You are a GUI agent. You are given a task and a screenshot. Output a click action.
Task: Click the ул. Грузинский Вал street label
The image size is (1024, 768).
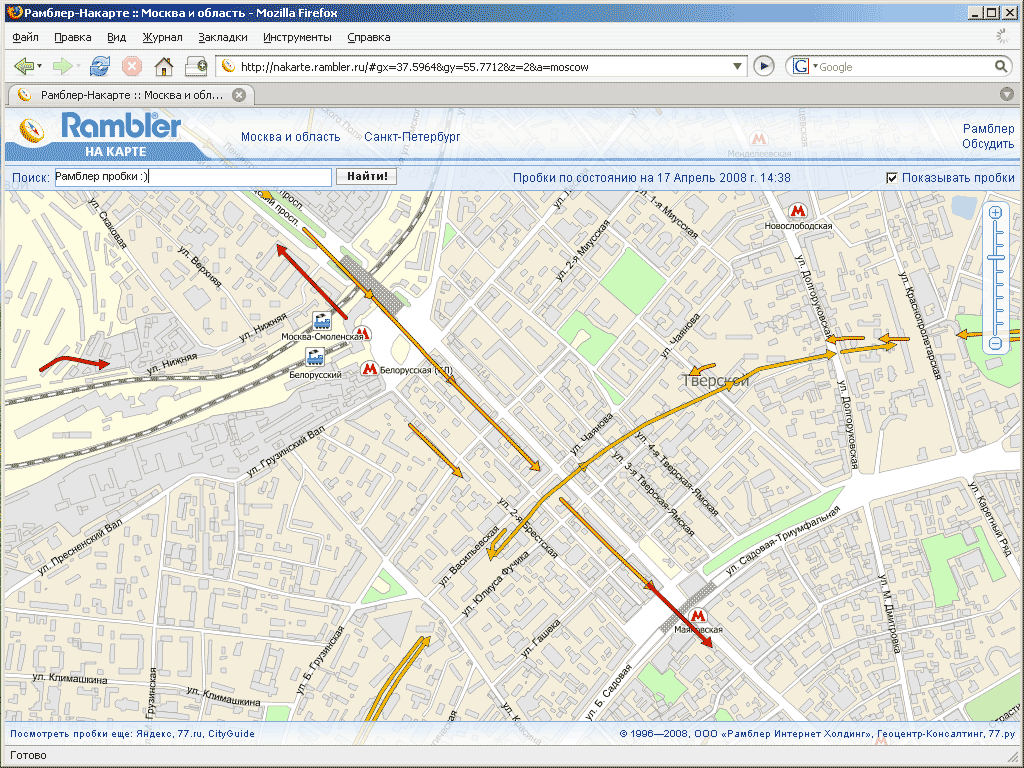pyautogui.click(x=286, y=451)
